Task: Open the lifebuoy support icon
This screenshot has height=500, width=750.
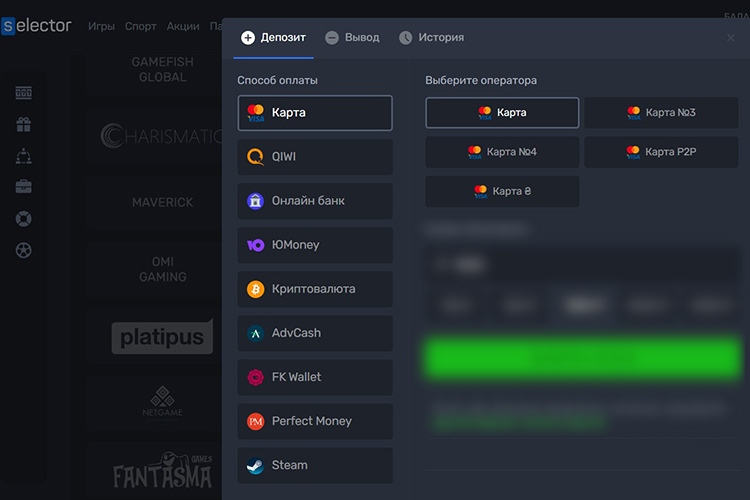Action: [x=24, y=218]
